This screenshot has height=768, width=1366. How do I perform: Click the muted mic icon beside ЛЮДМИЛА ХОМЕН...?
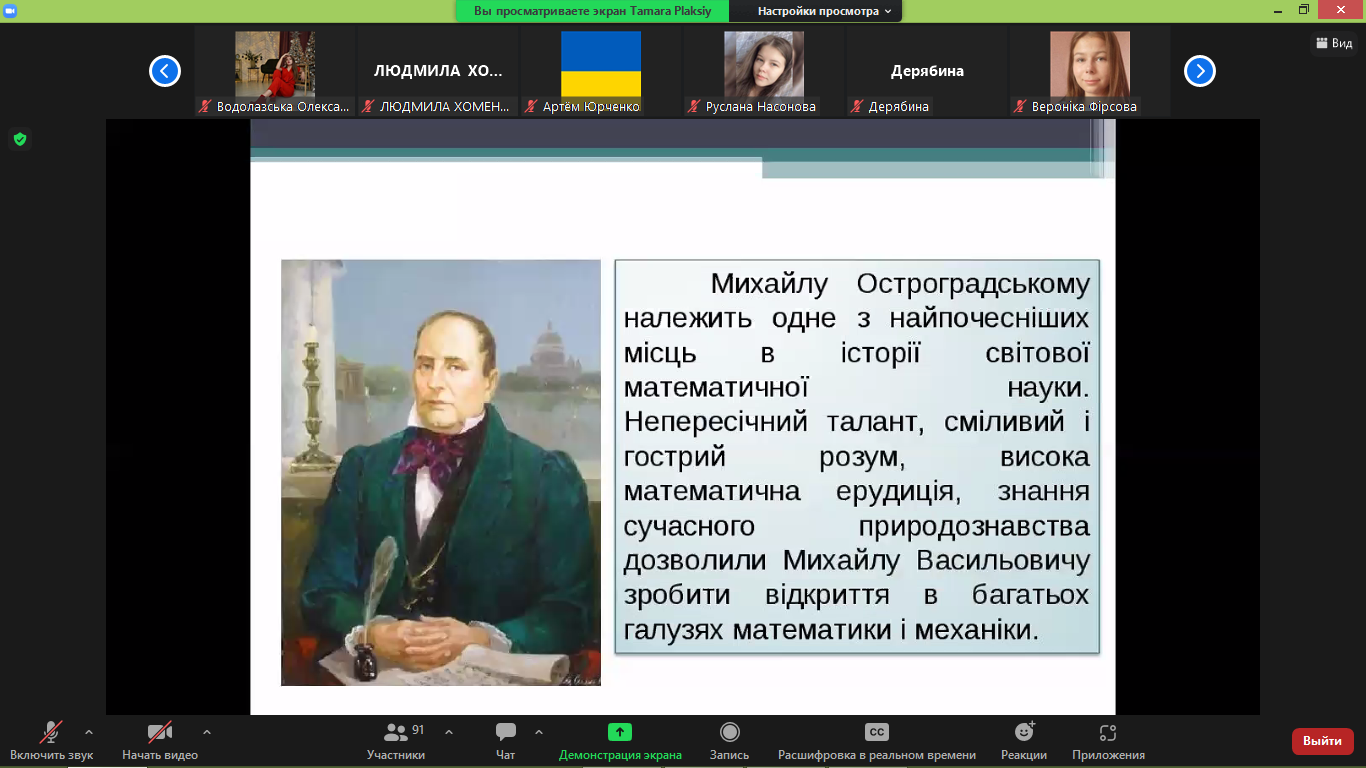(369, 106)
